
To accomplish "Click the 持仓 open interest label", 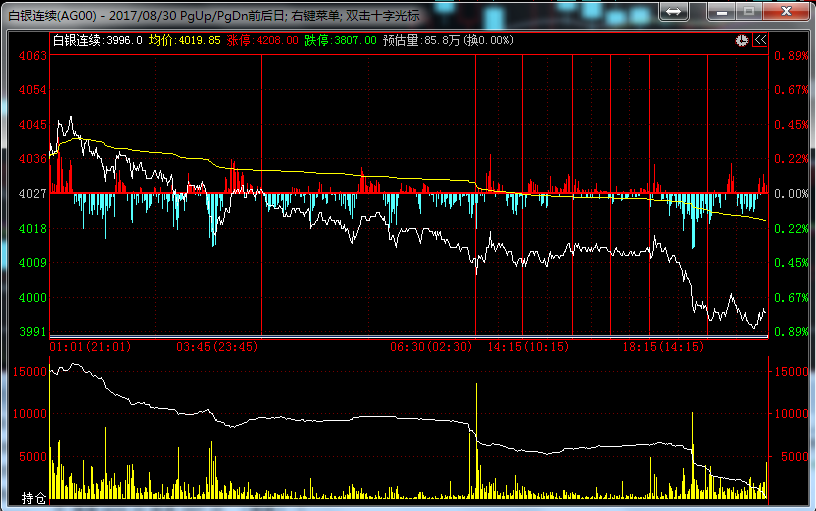I will tap(34, 499).
